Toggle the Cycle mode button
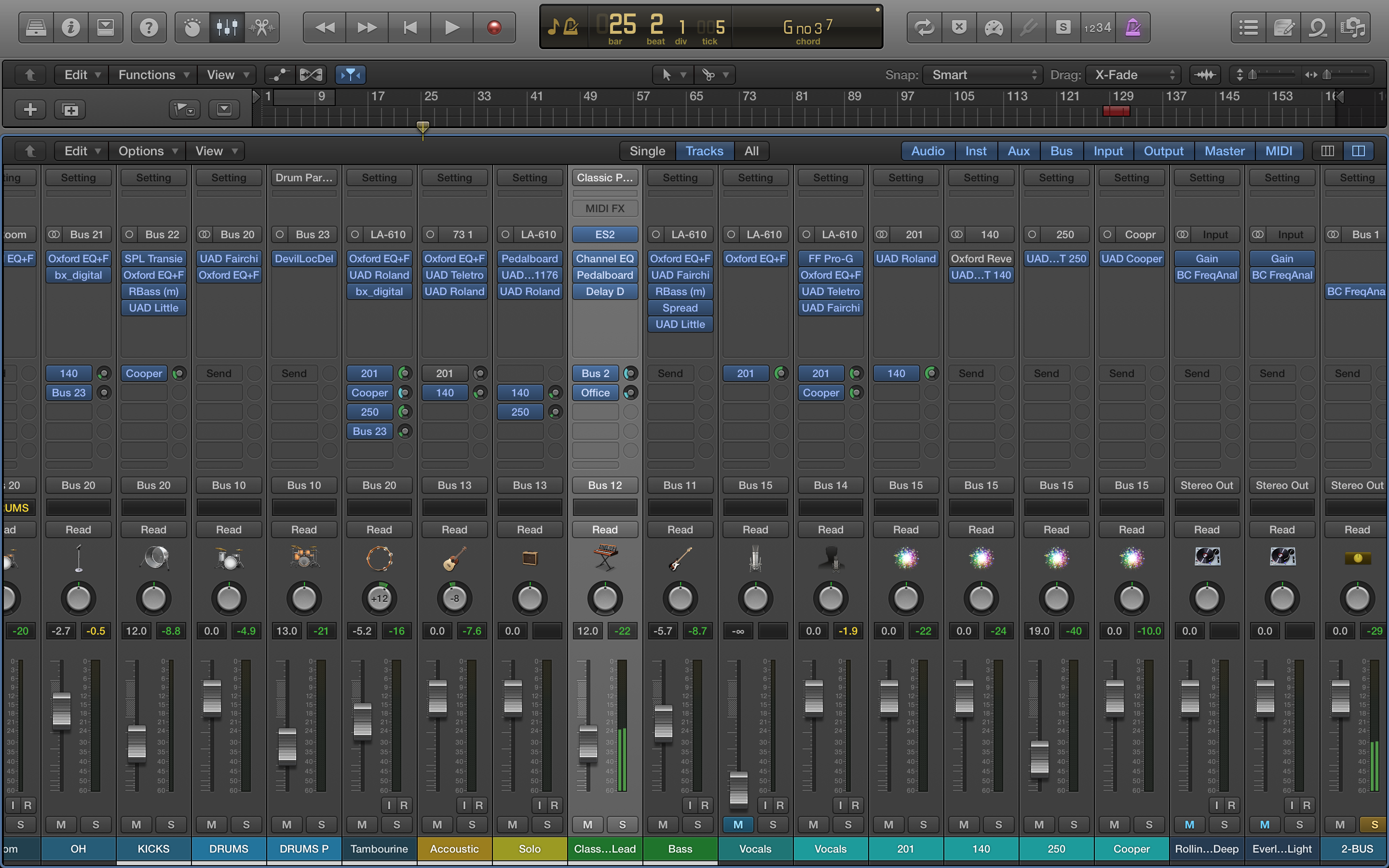 pos(924,27)
